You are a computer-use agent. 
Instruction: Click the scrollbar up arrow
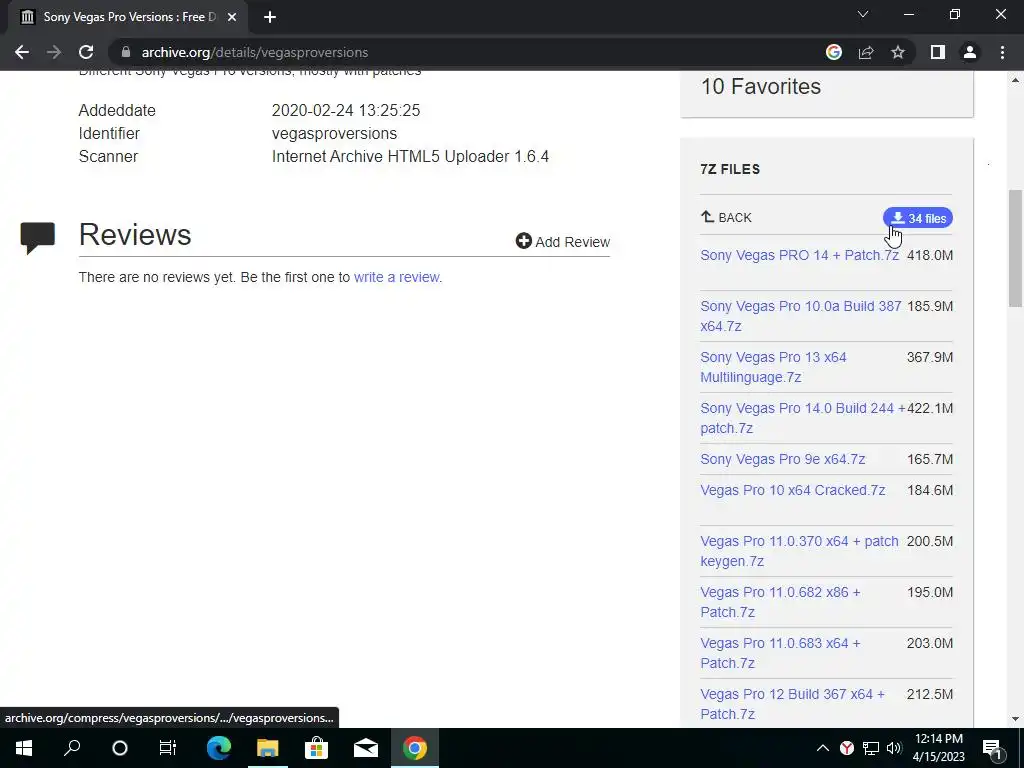[x=1015, y=80]
